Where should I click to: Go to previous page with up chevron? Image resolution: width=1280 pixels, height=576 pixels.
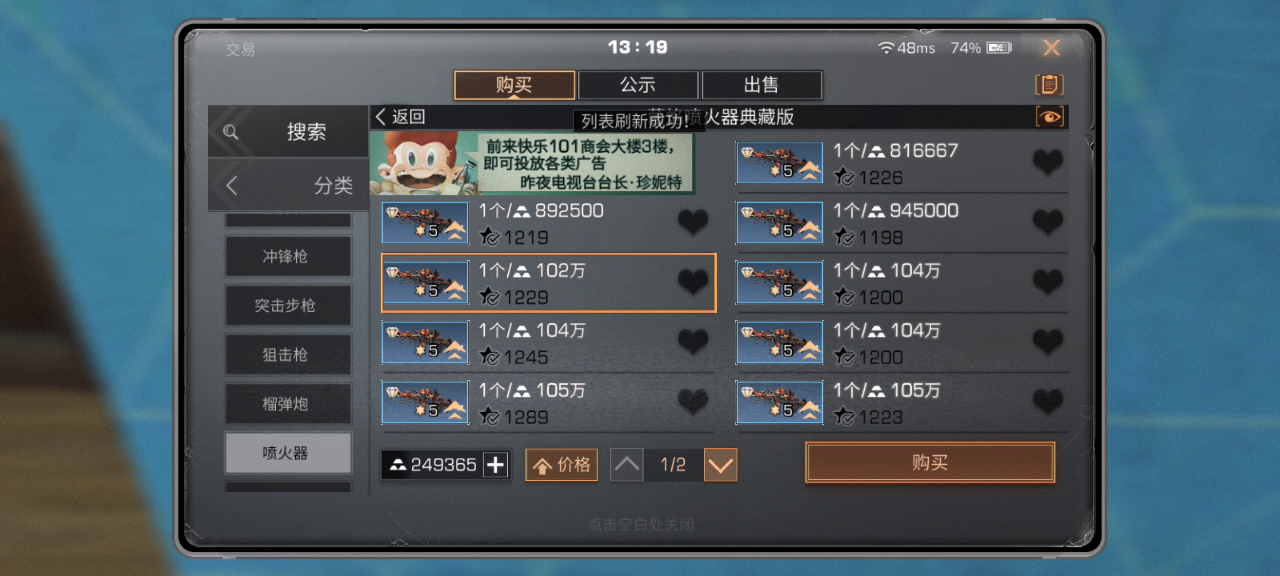(627, 465)
